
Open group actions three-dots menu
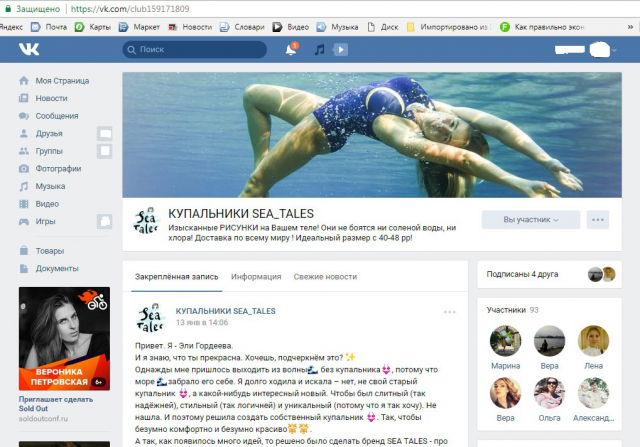[598, 220]
